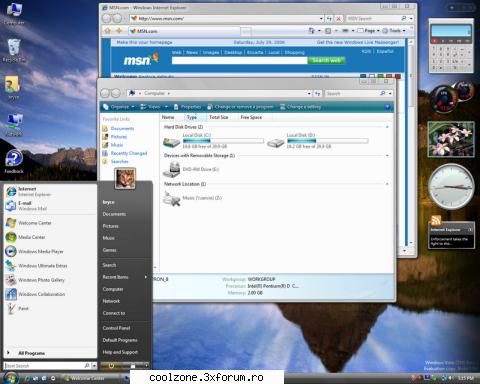Viewport: 480px width, 384px height.
Task: Click the user account picture on Start menu
Action: tap(125, 178)
